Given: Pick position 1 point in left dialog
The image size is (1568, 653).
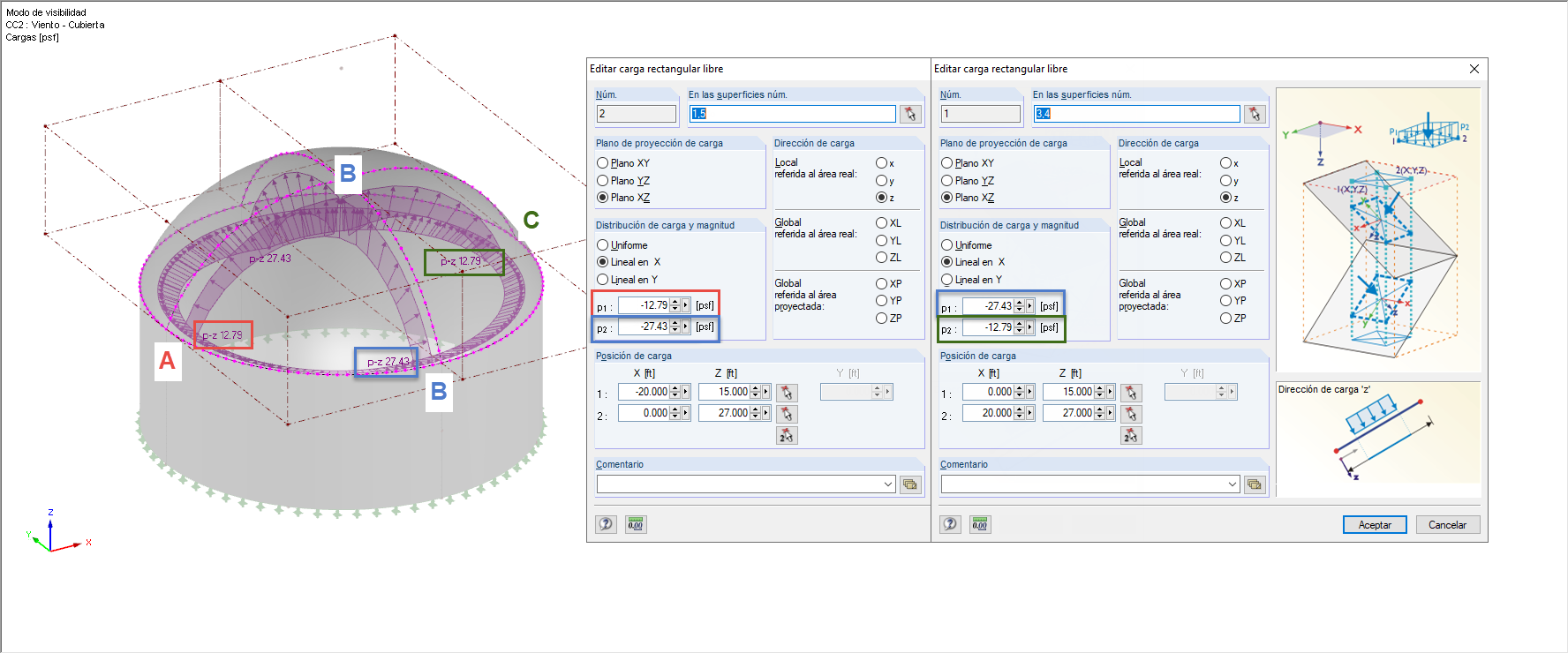Looking at the screenshot, I should coord(787,393).
